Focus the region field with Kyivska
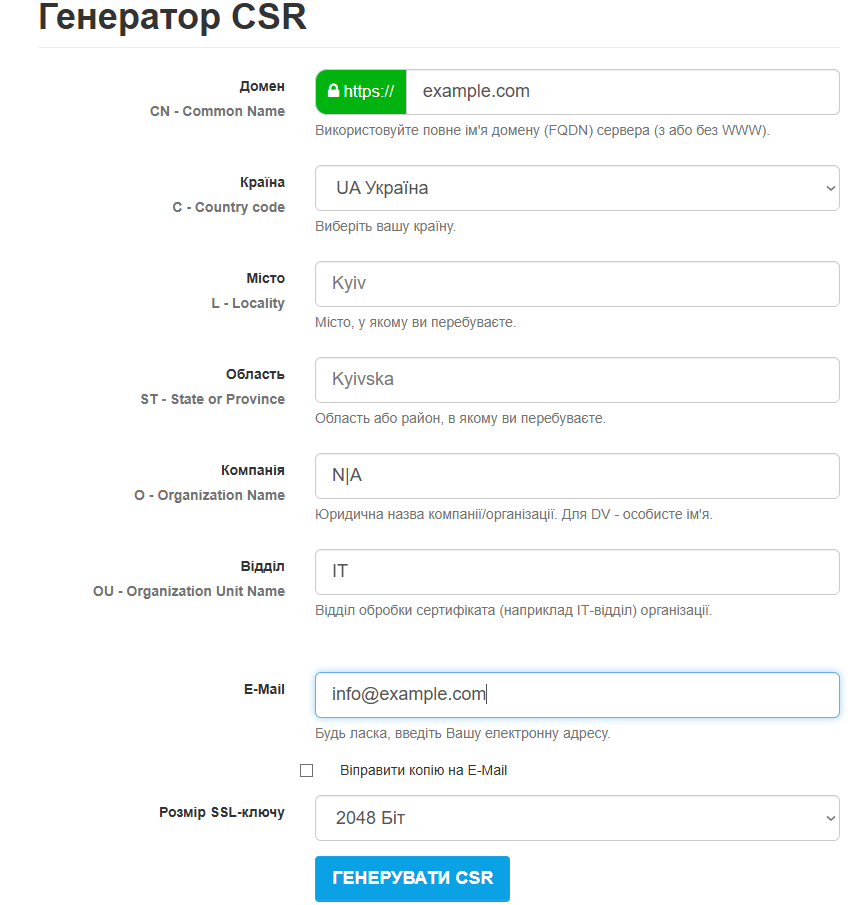Image resolution: width=866 pixels, height=905 pixels. [576, 380]
